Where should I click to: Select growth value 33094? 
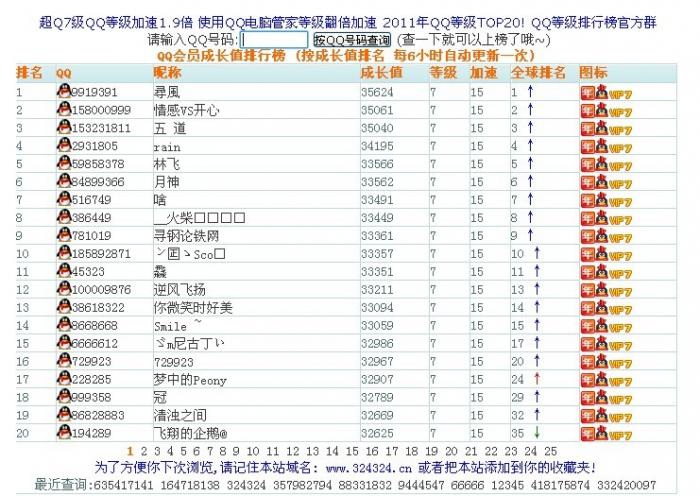pos(377,308)
